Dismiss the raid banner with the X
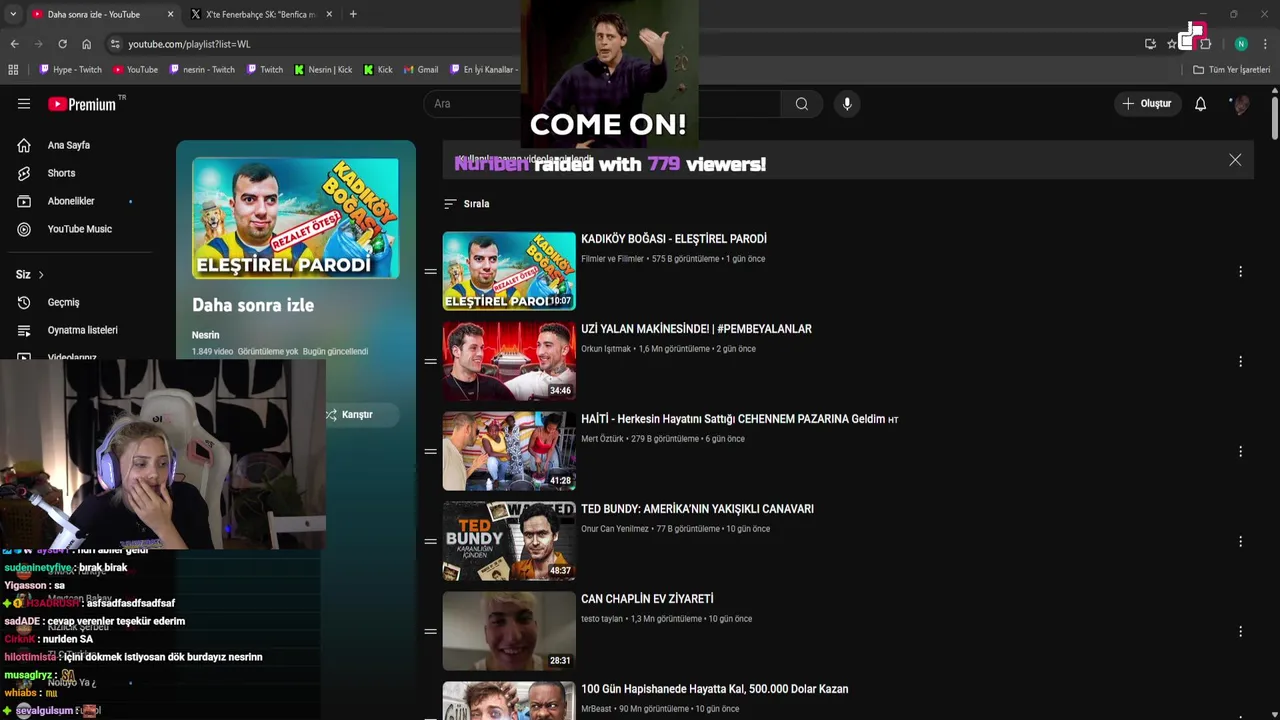Viewport: 1280px width, 720px height. coord(1235,160)
